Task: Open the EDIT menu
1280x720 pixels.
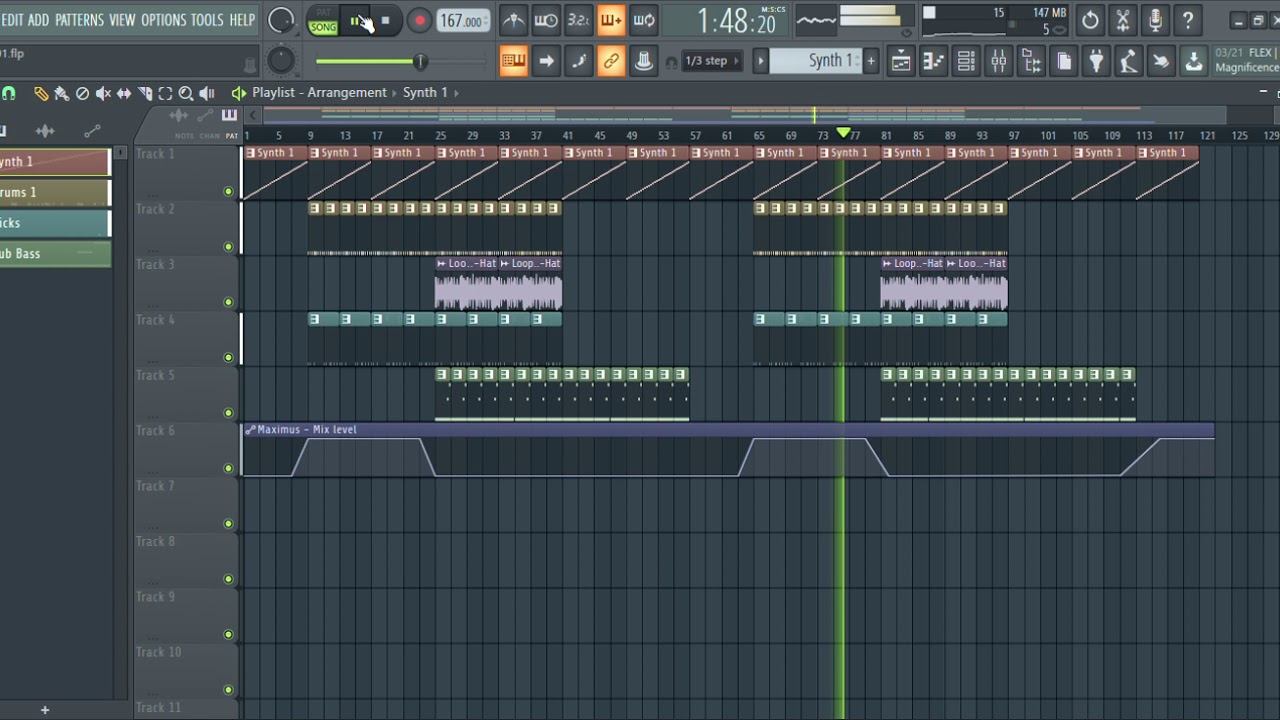Action: (12, 20)
